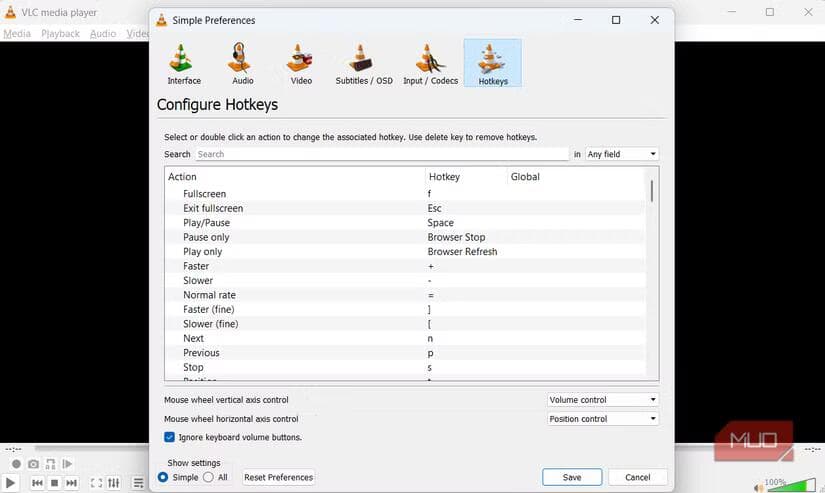This screenshot has width=825, height=493.
Task: Select the Hotkeys preferences tab
Action: 493,63
